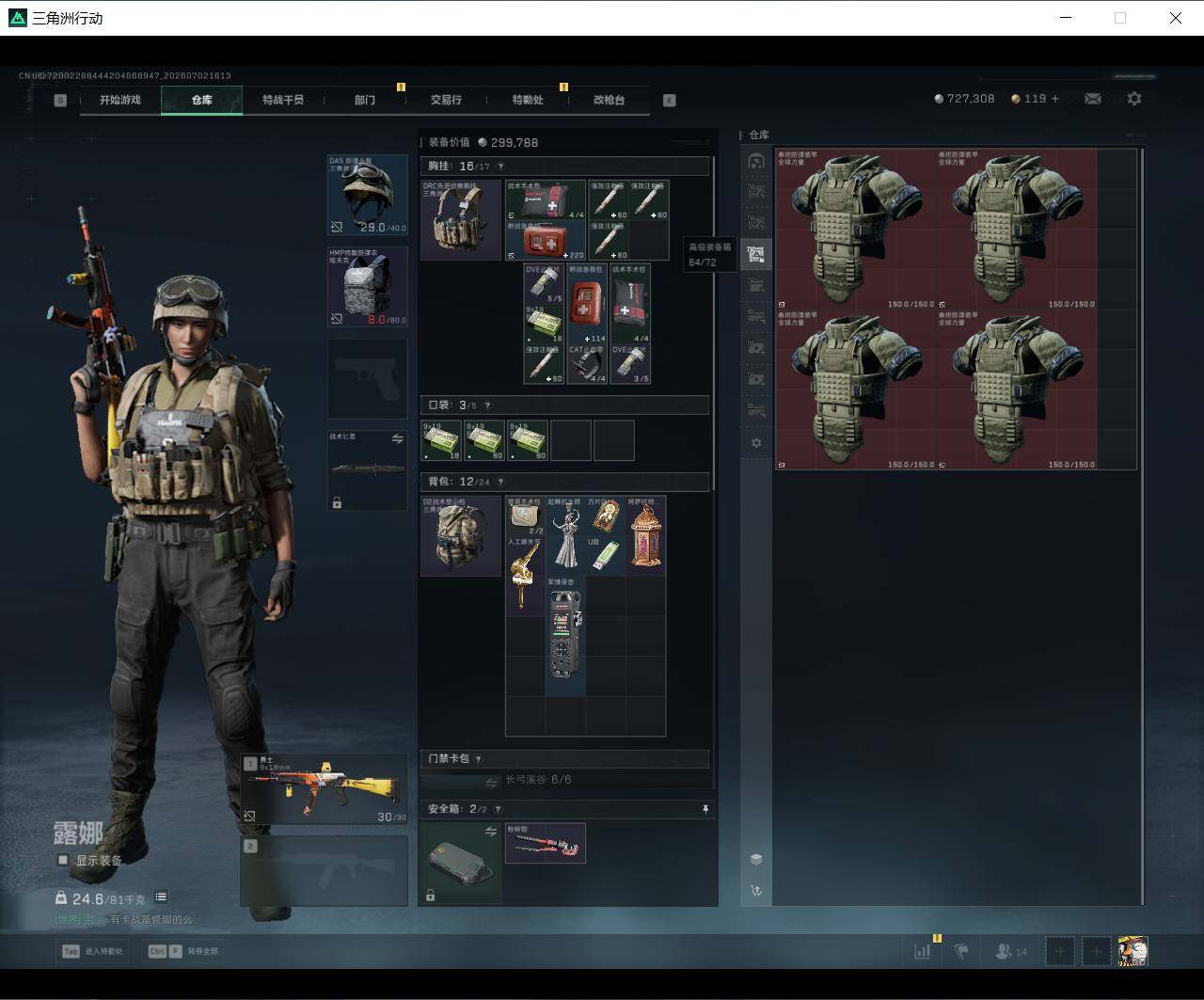Image resolution: width=1204 pixels, height=1000 pixels.
Task: Select the 仓库 tab
Action: point(202,100)
